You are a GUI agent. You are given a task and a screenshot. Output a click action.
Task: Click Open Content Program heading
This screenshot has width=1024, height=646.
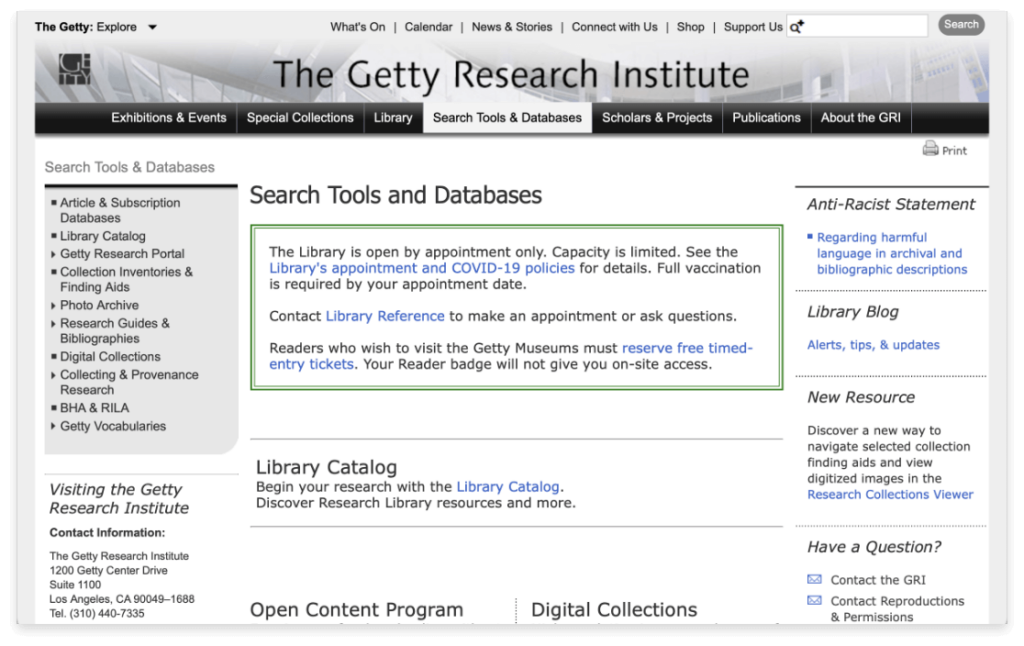(357, 609)
